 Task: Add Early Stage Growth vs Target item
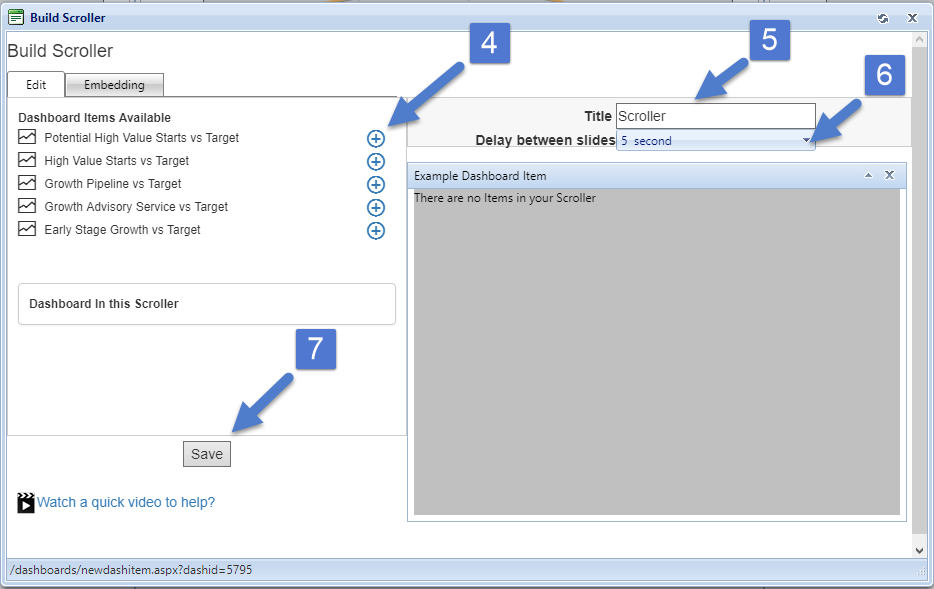coord(375,230)
